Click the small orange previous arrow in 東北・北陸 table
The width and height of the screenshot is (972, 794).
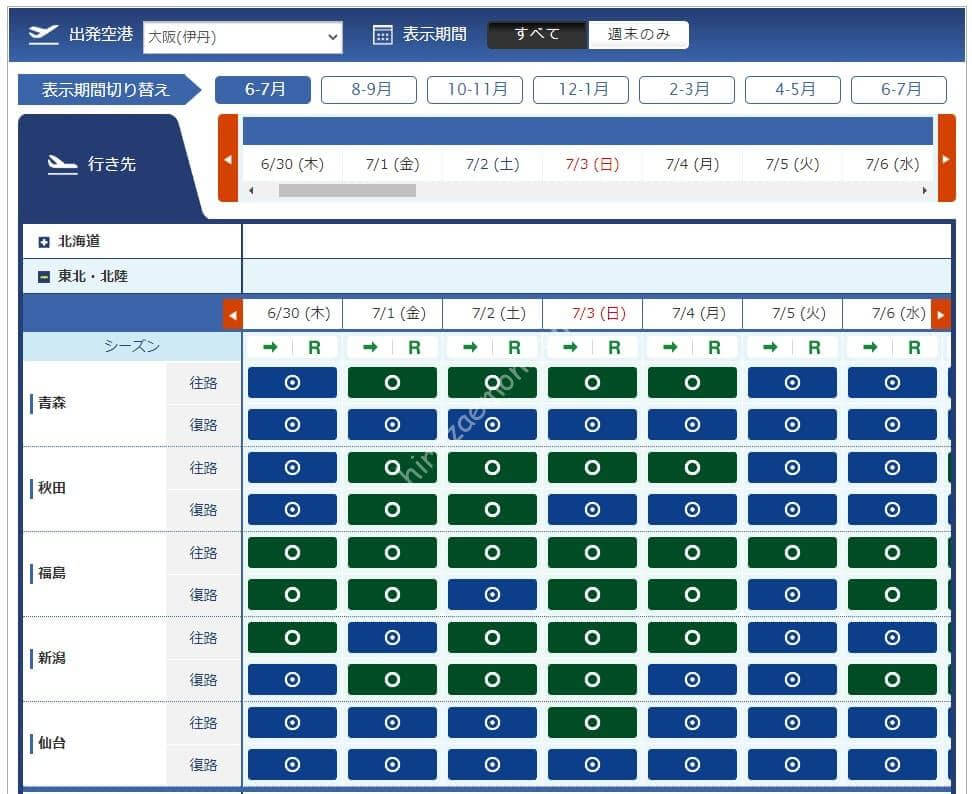pyautogui.click(x=232, y=315)
